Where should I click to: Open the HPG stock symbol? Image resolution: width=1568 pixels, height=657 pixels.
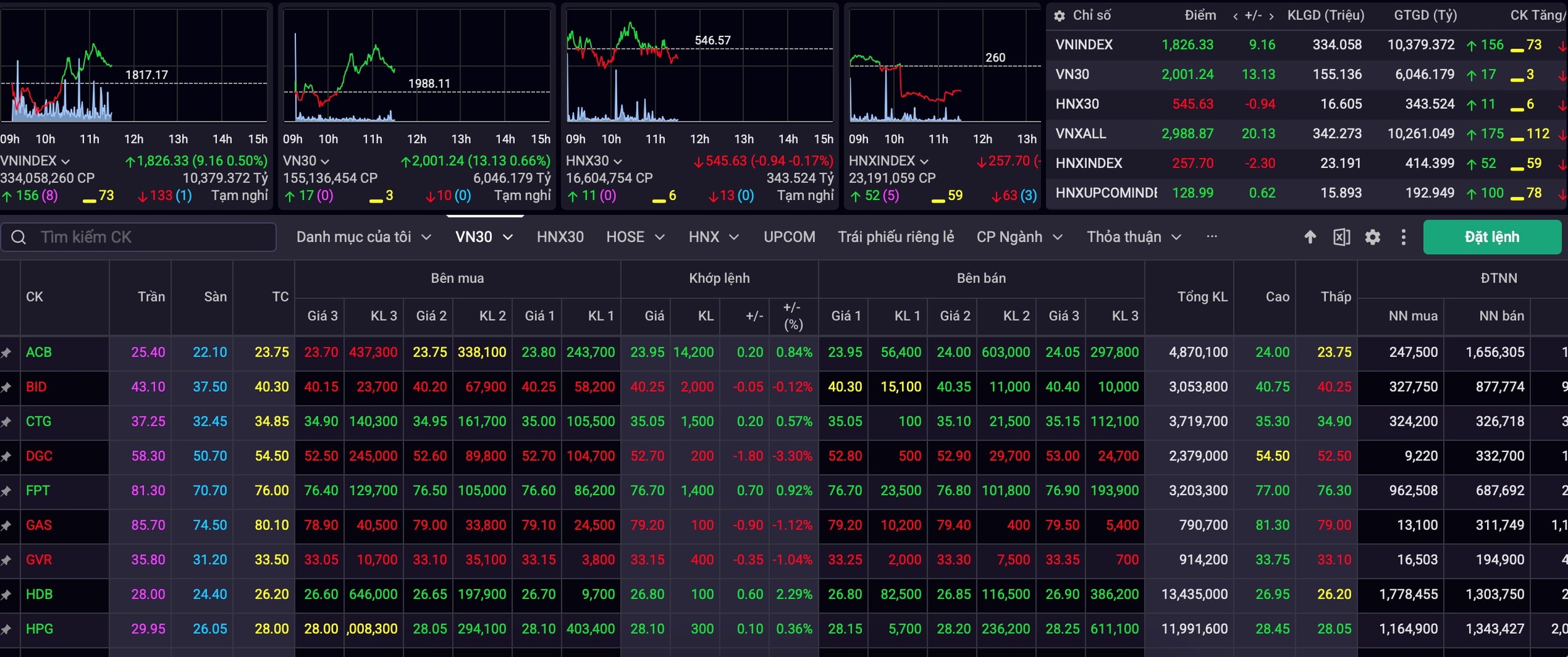[x=39, y=628]
